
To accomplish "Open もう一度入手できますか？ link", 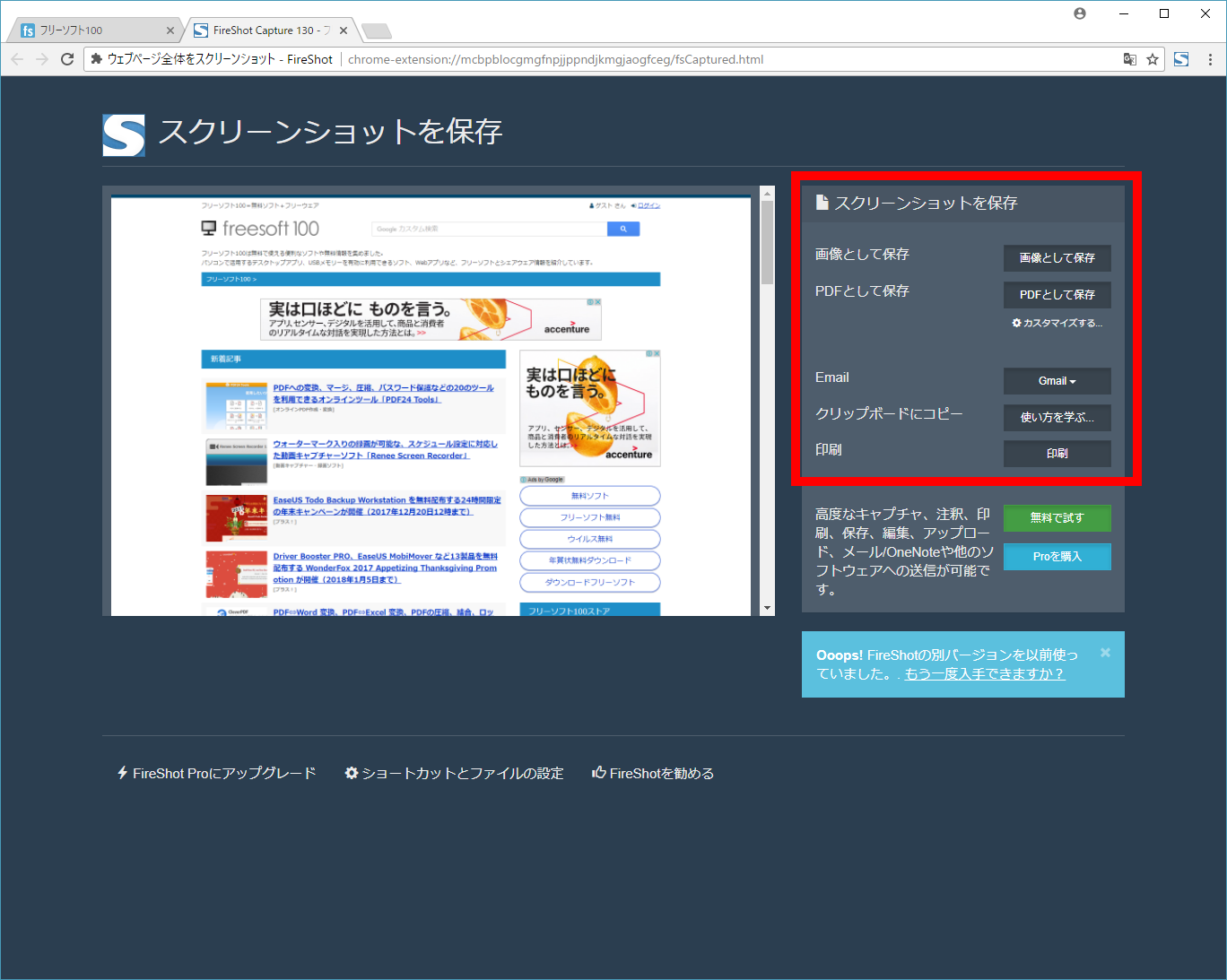I will coord(984,674).
